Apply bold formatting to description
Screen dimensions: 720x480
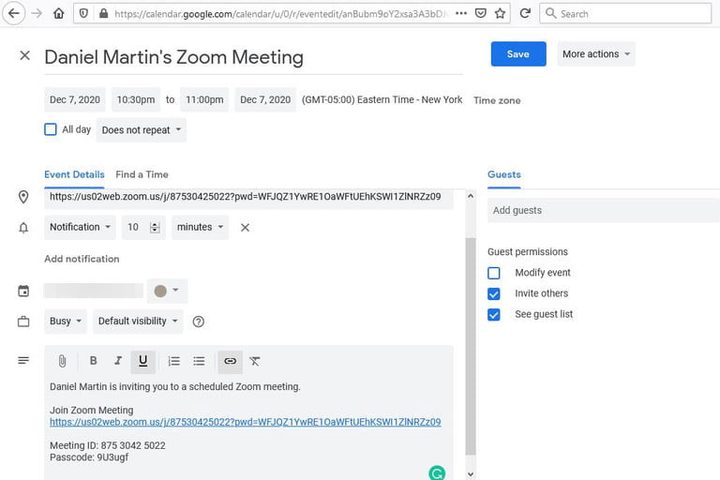pos(93,361)
